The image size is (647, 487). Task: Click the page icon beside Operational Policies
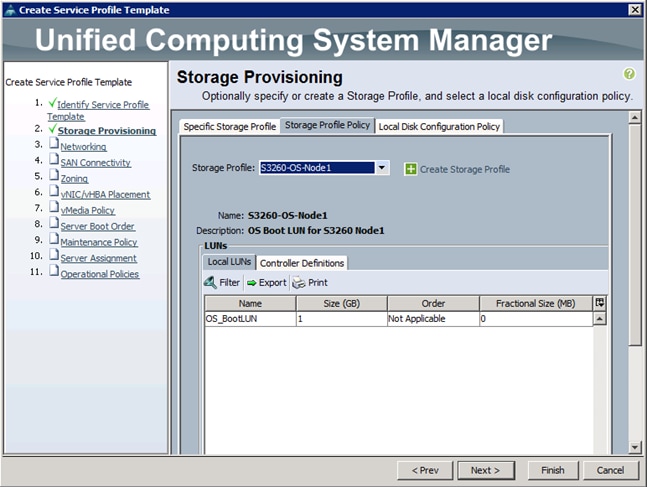click(54, 270)
